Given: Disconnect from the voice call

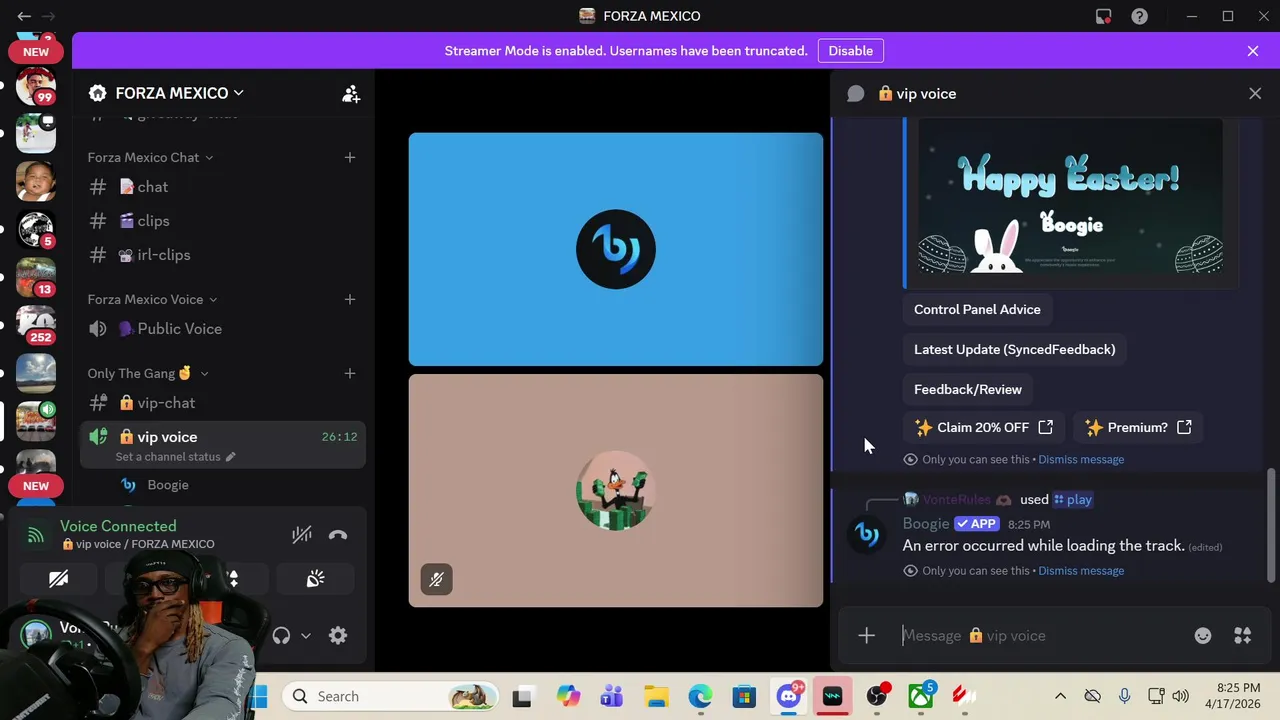Looking at the screenshot, I should coord(338,535).
